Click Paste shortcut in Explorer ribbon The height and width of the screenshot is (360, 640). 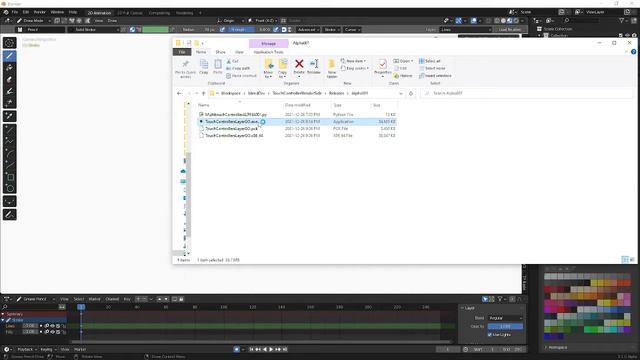pos(241,76)
